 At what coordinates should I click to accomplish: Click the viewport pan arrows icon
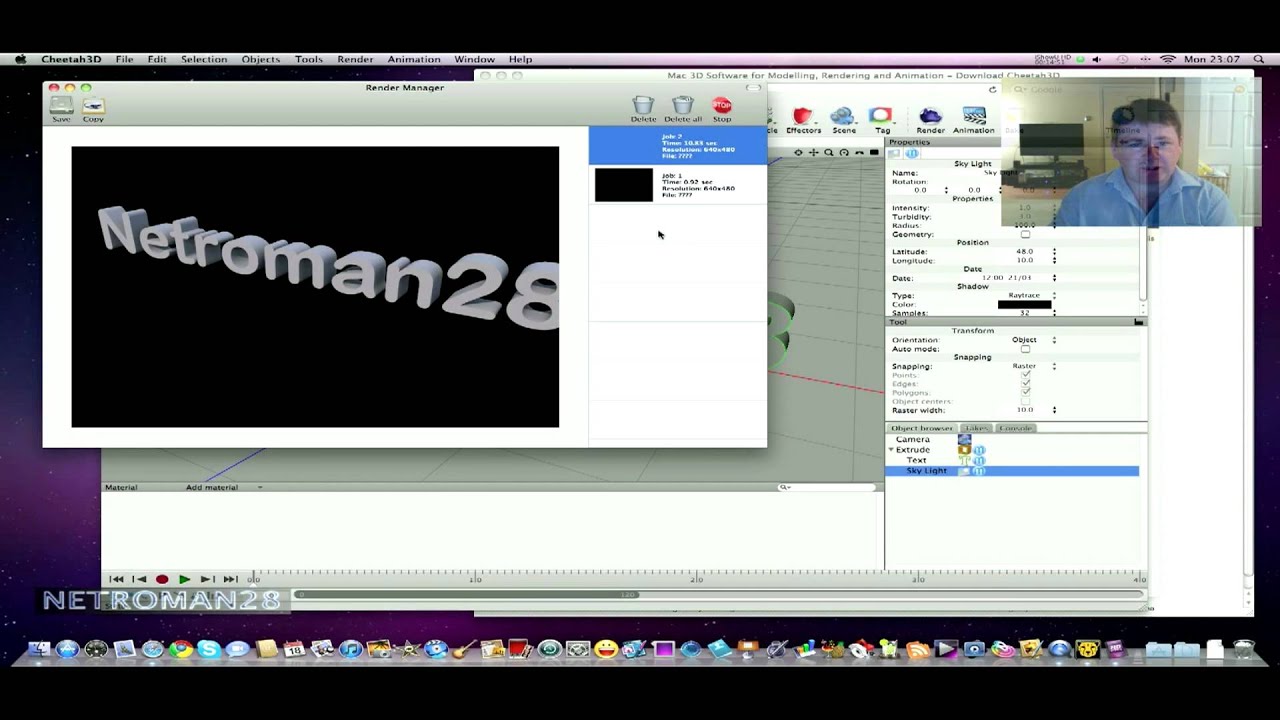[x=814, y=153]
